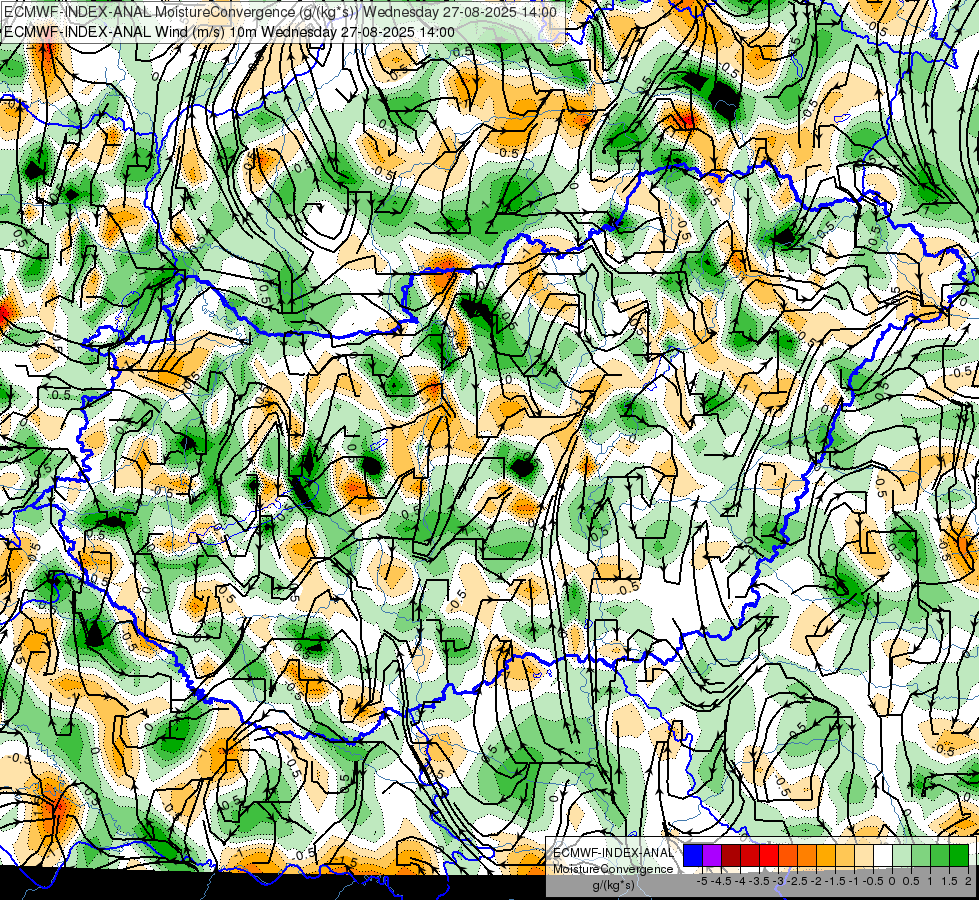This screenshot has width=979, height=900.
Task: Click the blue legend color swatch
Action: [693, 855]
